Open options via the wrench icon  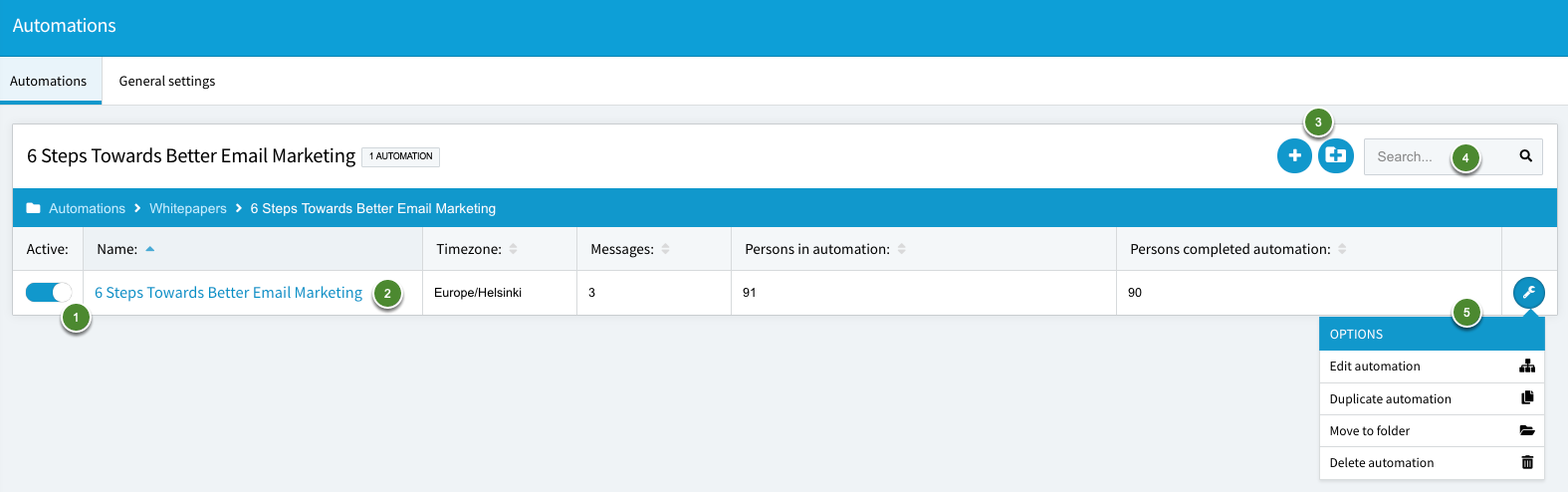1529,293
